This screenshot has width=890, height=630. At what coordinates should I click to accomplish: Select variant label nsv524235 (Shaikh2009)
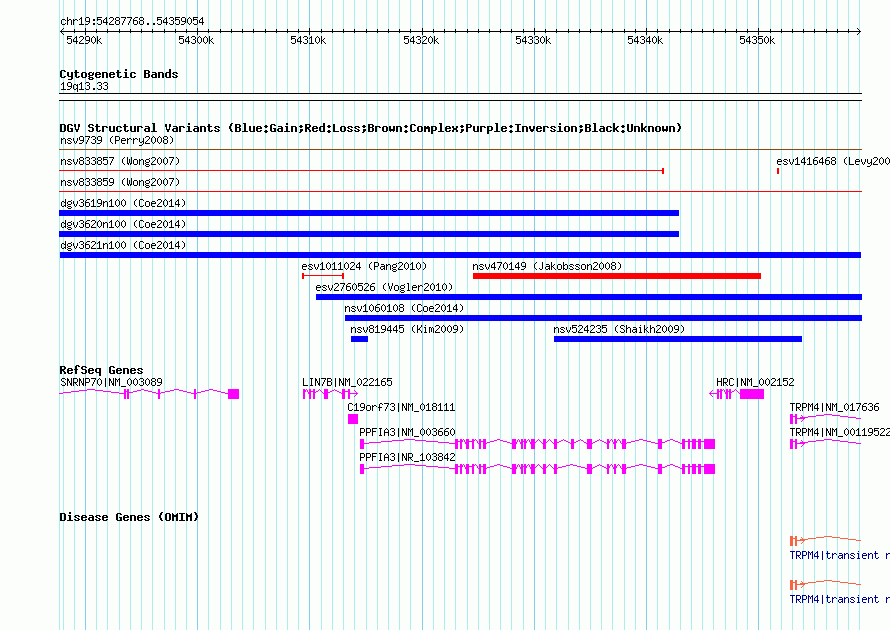tap(619, 329)
